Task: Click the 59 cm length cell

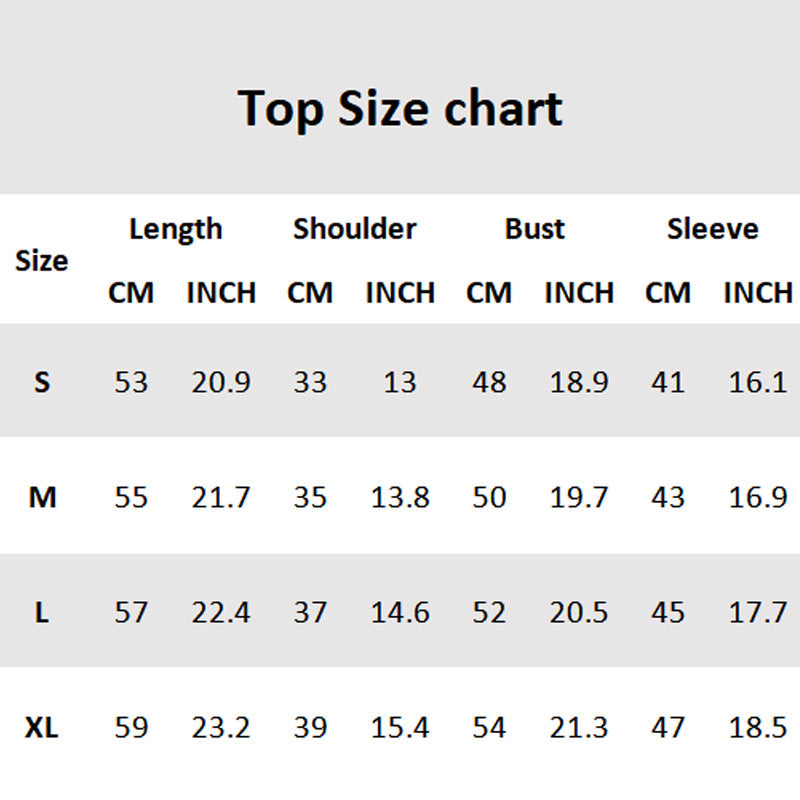Action: tap(131, 727)
